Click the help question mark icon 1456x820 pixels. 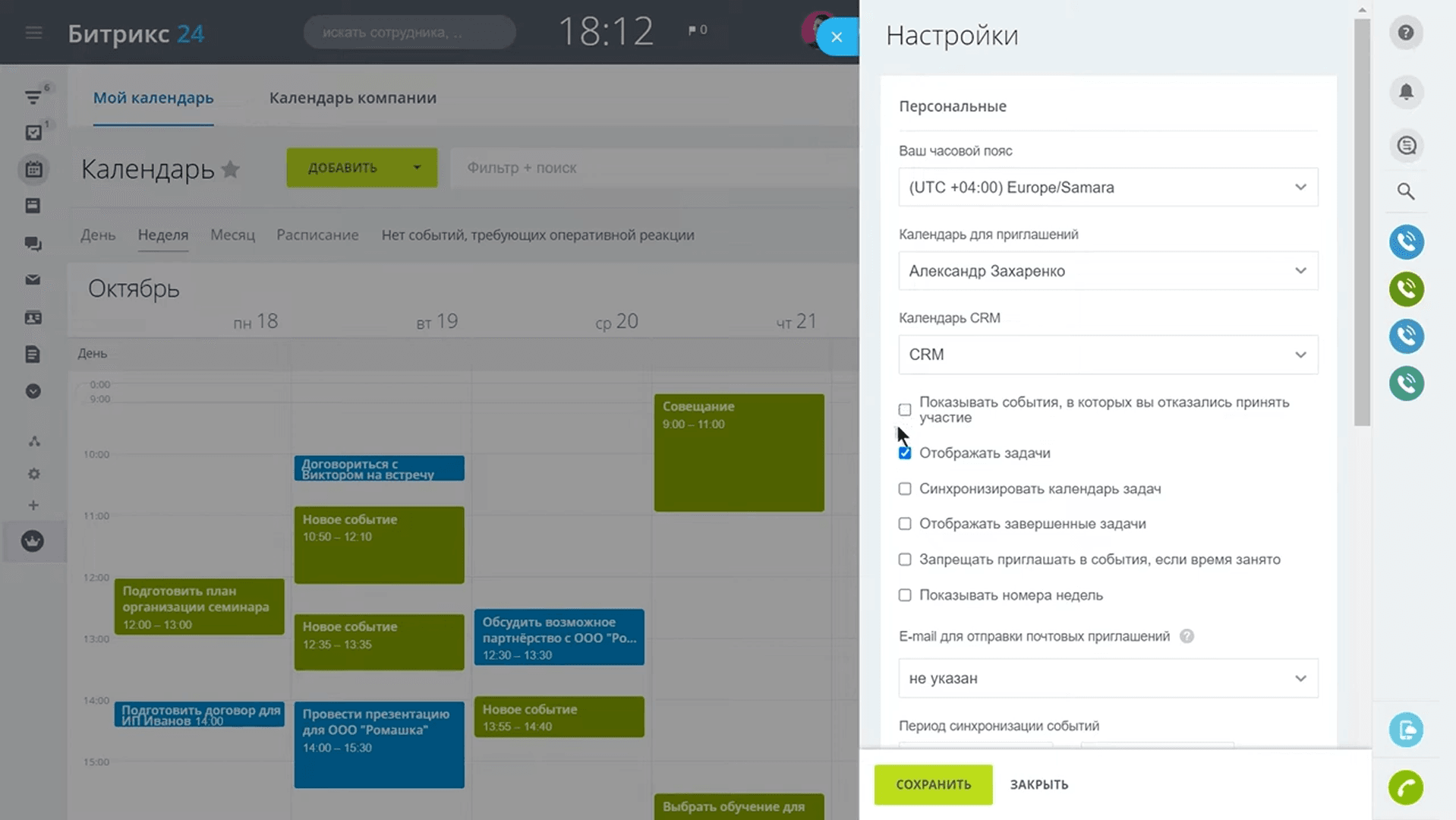click(1406, 33)
